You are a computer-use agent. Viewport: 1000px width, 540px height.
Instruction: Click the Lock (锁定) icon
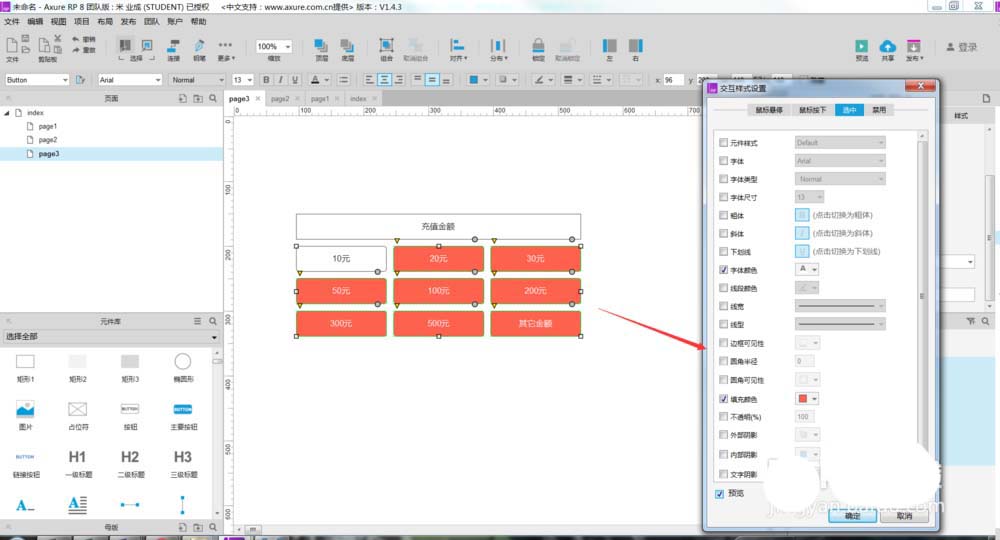[x=538, y=46]
